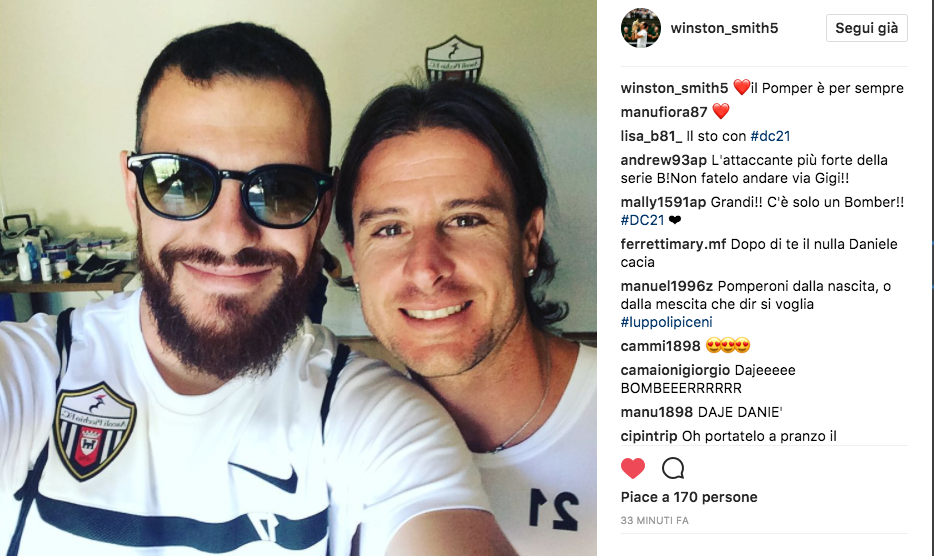Open manufiora87 commenter profile
Screen dimensions: 934x556
click(664, 112)
